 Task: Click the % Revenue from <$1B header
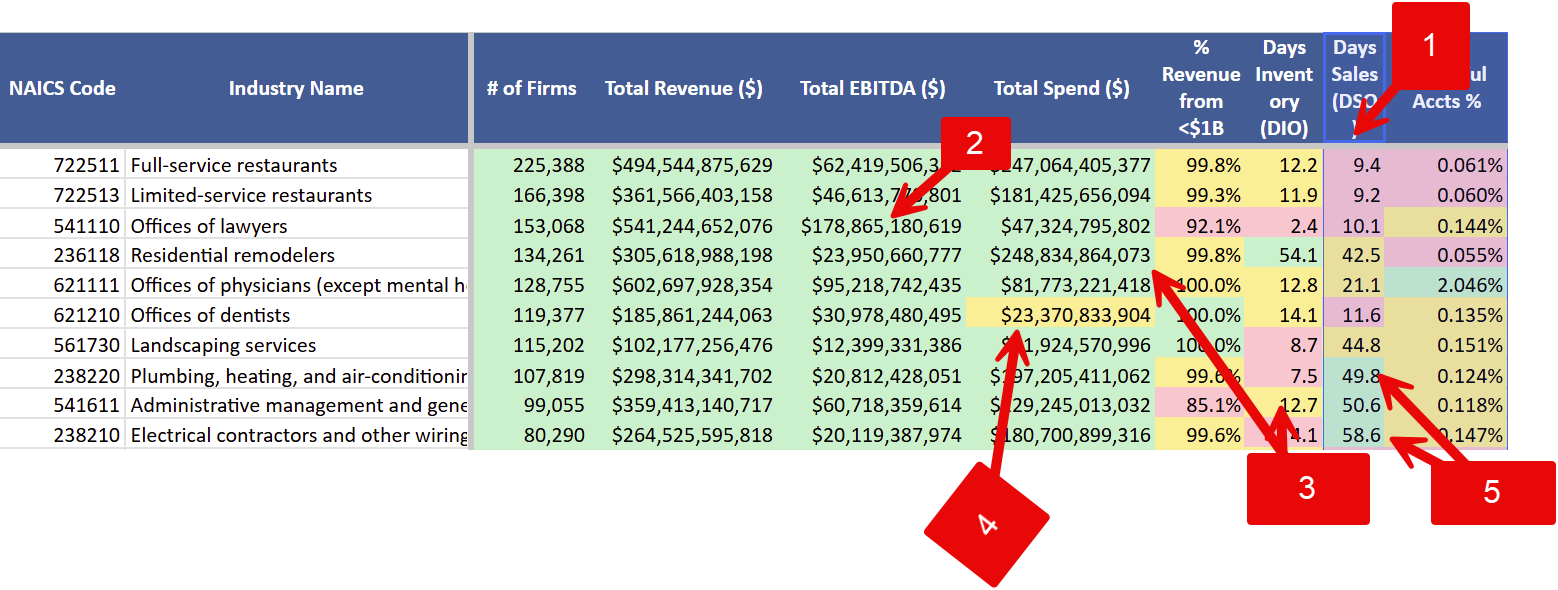pos(1201,88)
